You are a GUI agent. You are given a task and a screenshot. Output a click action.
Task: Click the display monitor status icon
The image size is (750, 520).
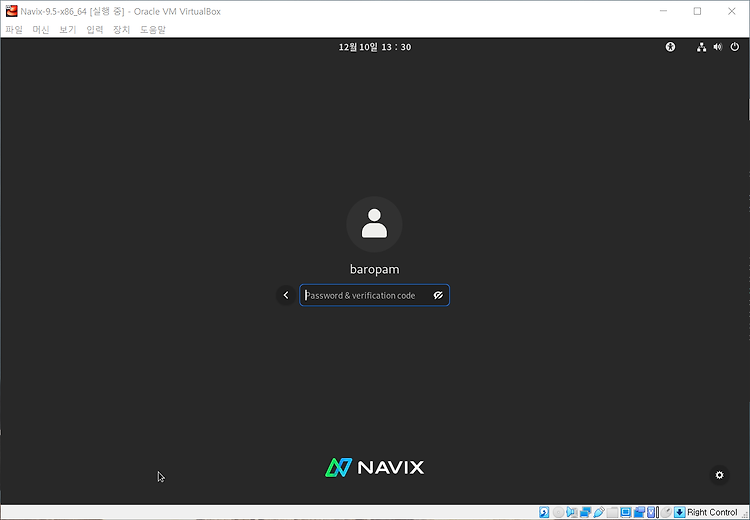click(x=625, y=512)
